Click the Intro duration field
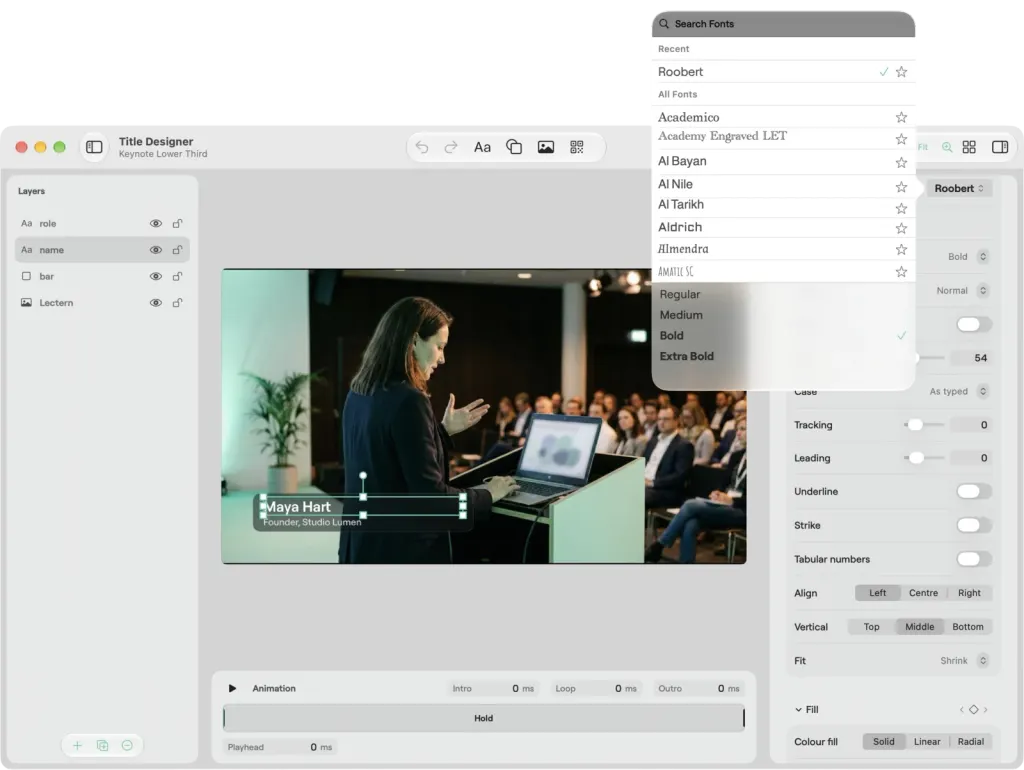The width and height of the screenshot is (1024, 770). coord(493,688)
